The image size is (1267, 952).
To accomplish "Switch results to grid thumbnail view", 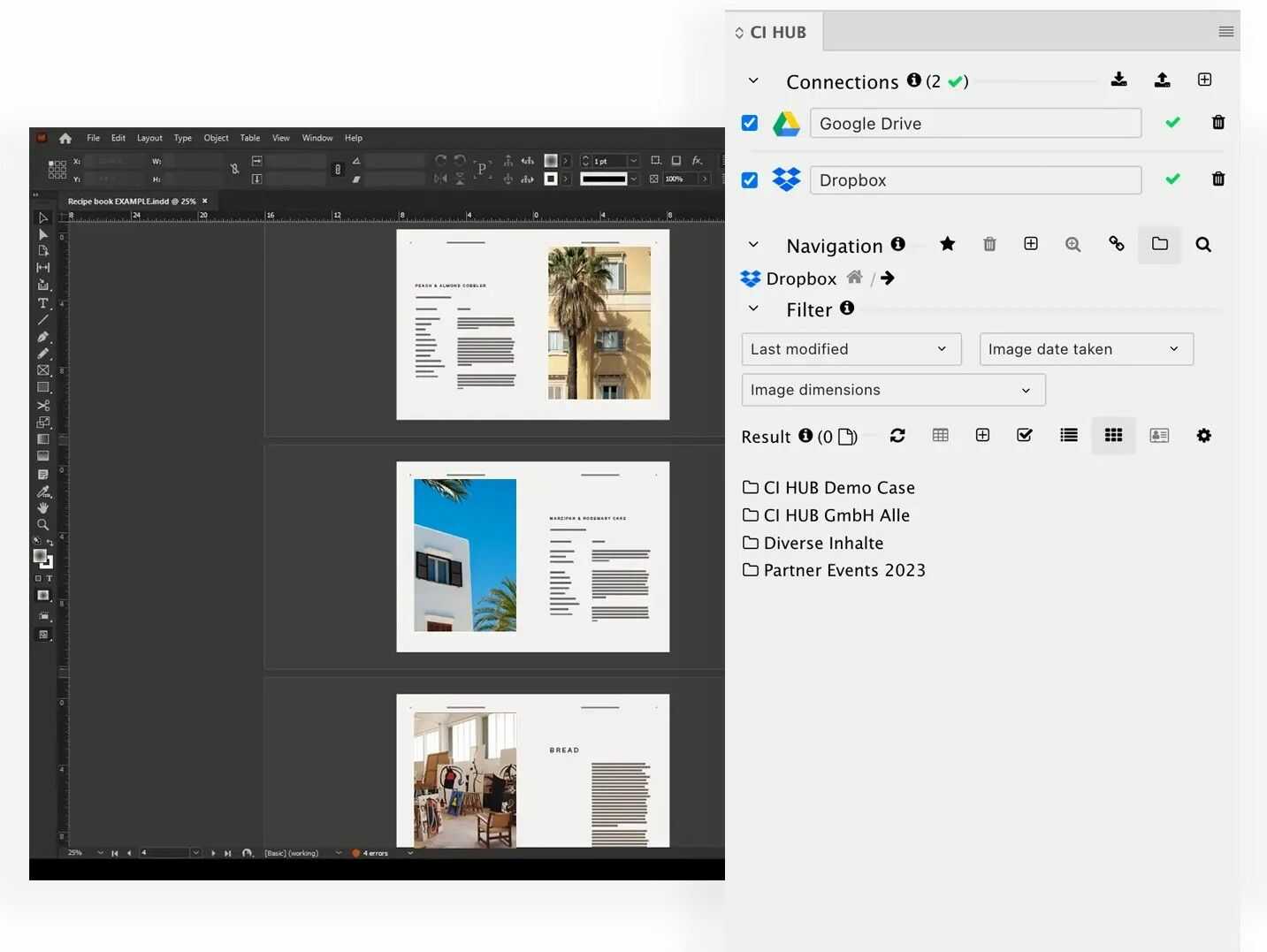I will pyautogui.click(x=1113, y=436).
